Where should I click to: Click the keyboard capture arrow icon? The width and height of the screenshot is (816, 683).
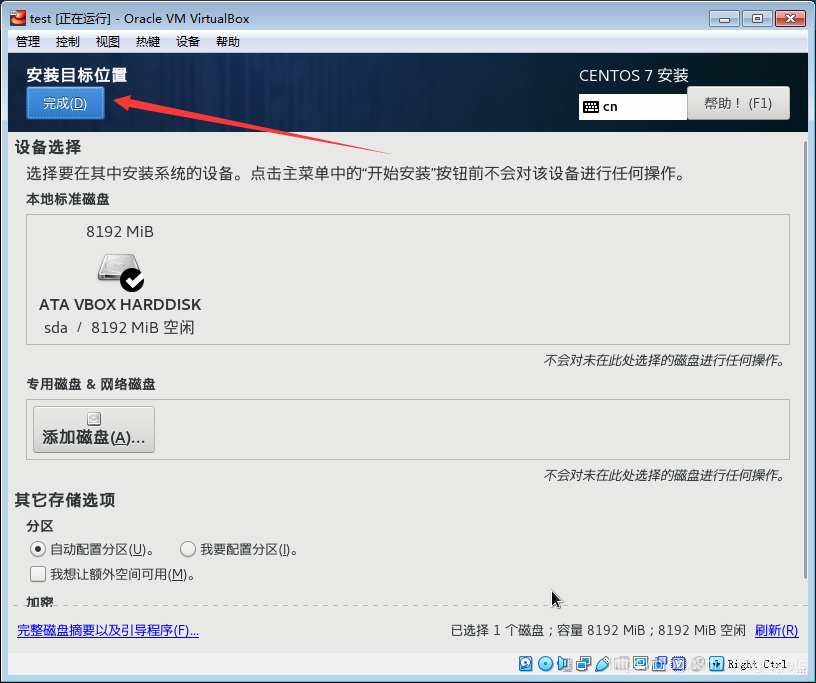(x=717, y=664)
